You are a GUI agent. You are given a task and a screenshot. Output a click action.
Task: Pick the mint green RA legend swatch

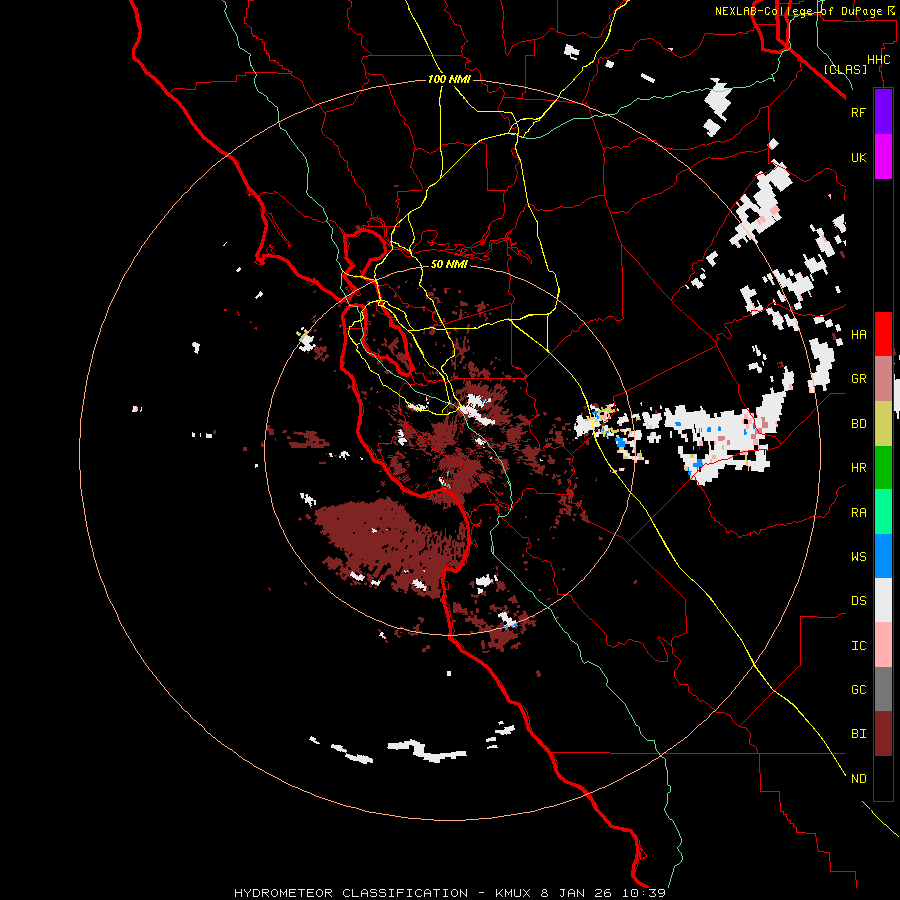[883, 512]
